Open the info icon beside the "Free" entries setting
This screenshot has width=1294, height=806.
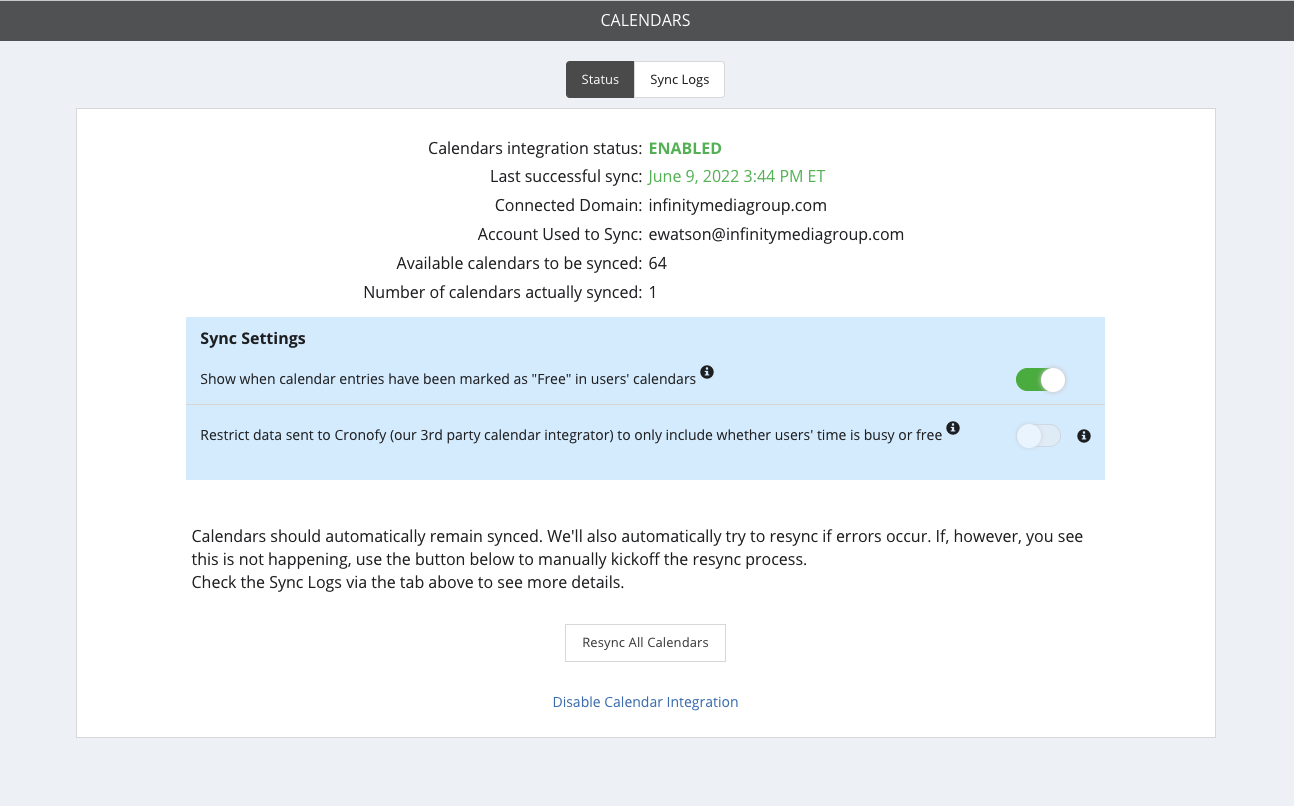tap(707, 372)
